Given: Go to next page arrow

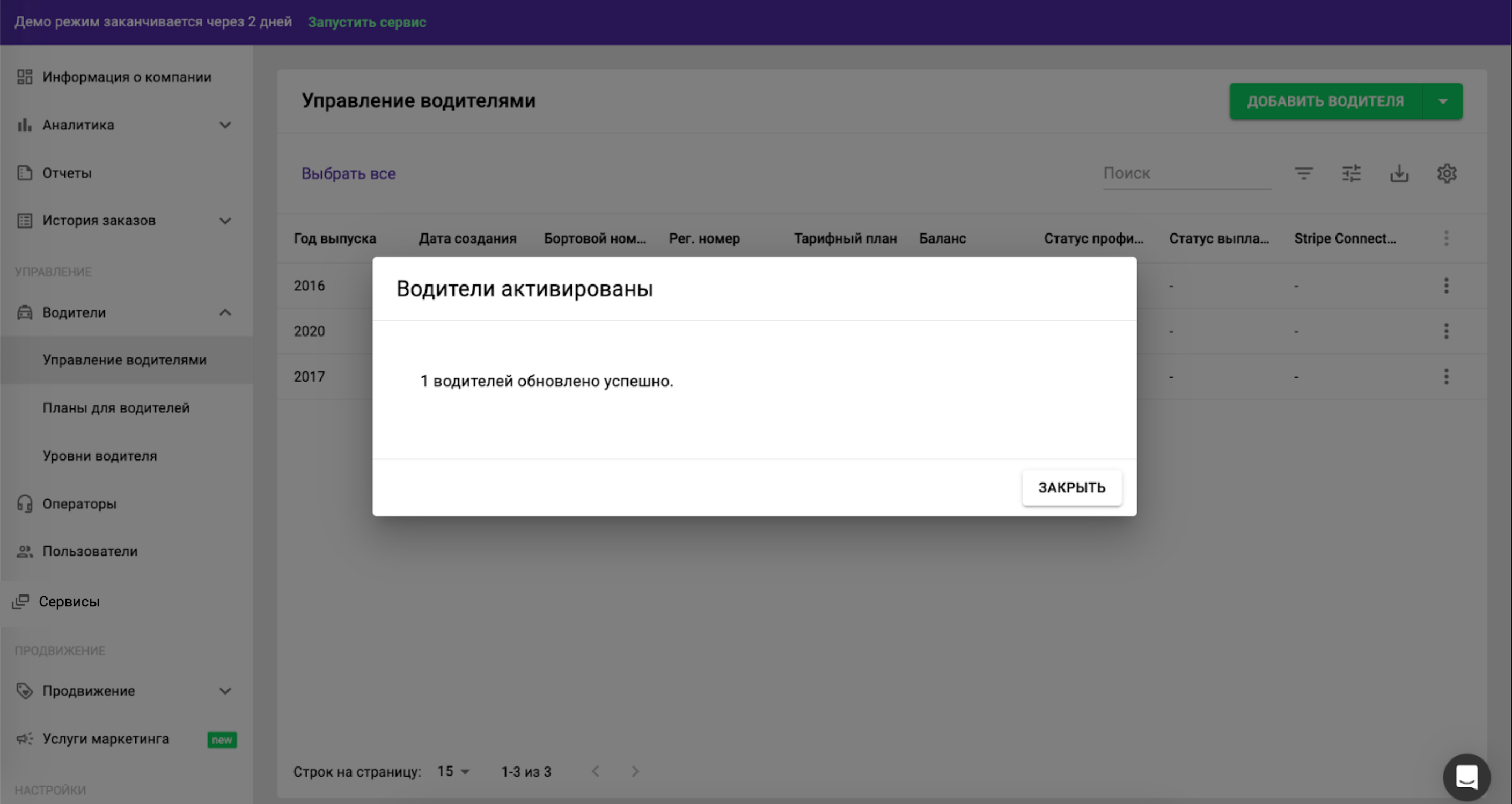Looking at the screenshot, I should [635, 772].
